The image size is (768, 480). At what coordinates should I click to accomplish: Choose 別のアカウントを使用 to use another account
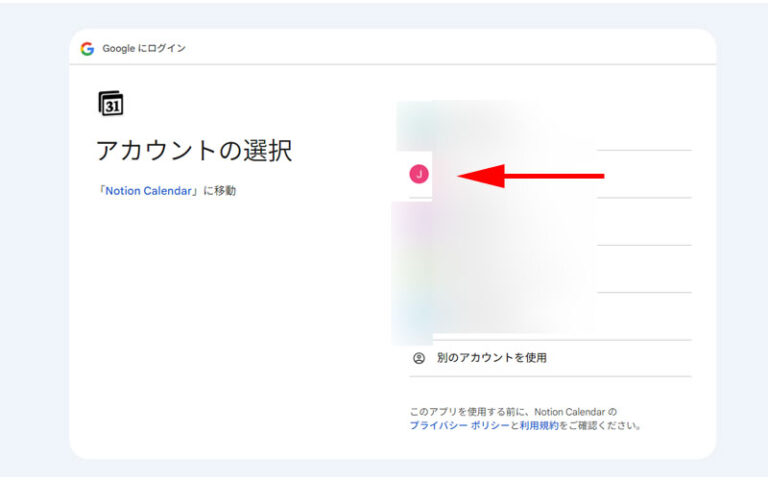point(491,358)
